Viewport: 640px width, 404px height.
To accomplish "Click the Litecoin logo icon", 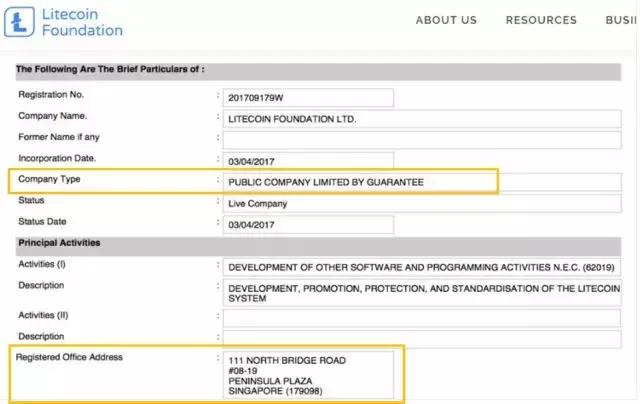I will pyautogui.click(x=22, y=22).
